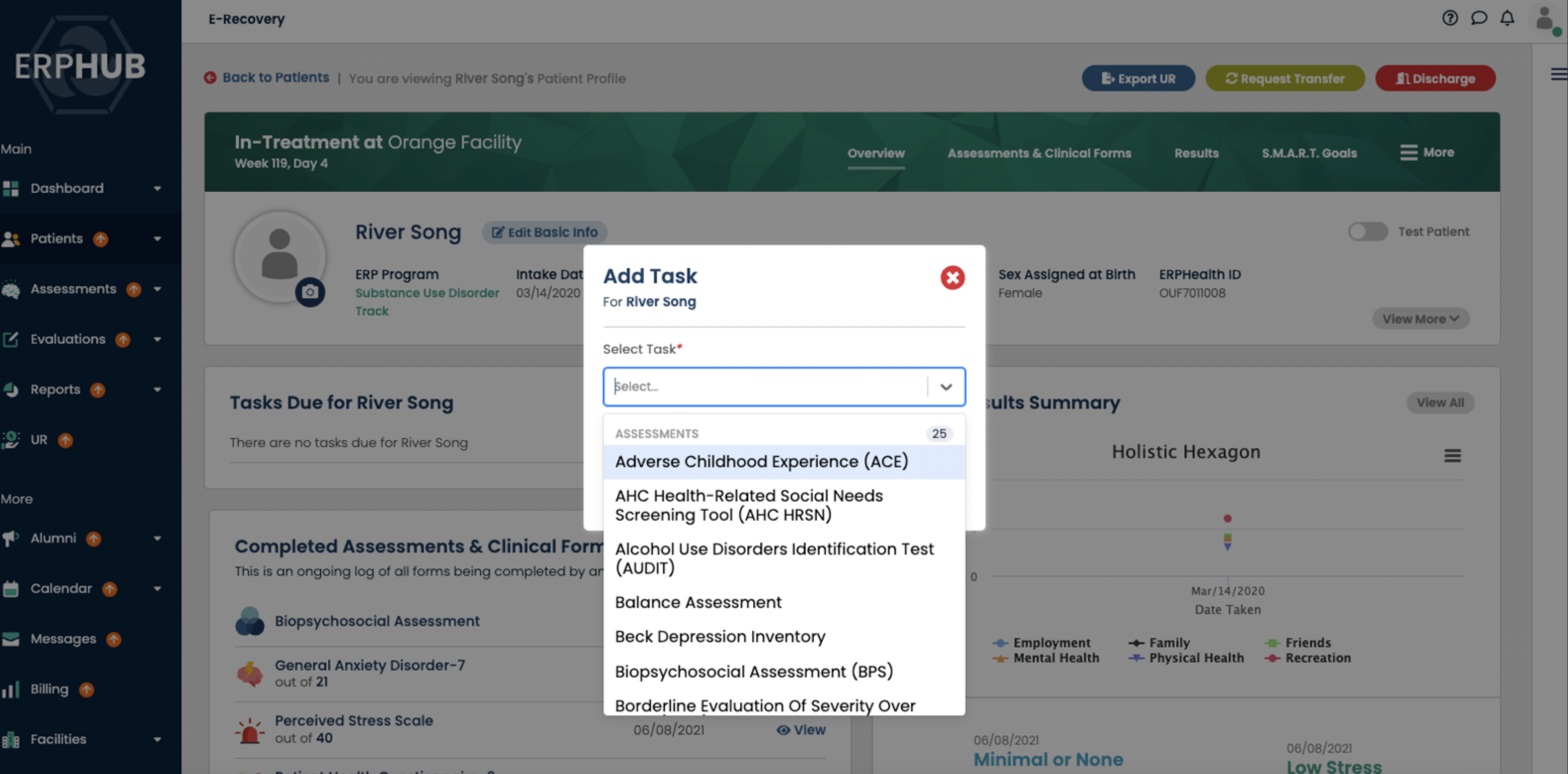Open the notifications bell icon
The height and width of the screenshot is (774, 1568).
point(1506,18)
